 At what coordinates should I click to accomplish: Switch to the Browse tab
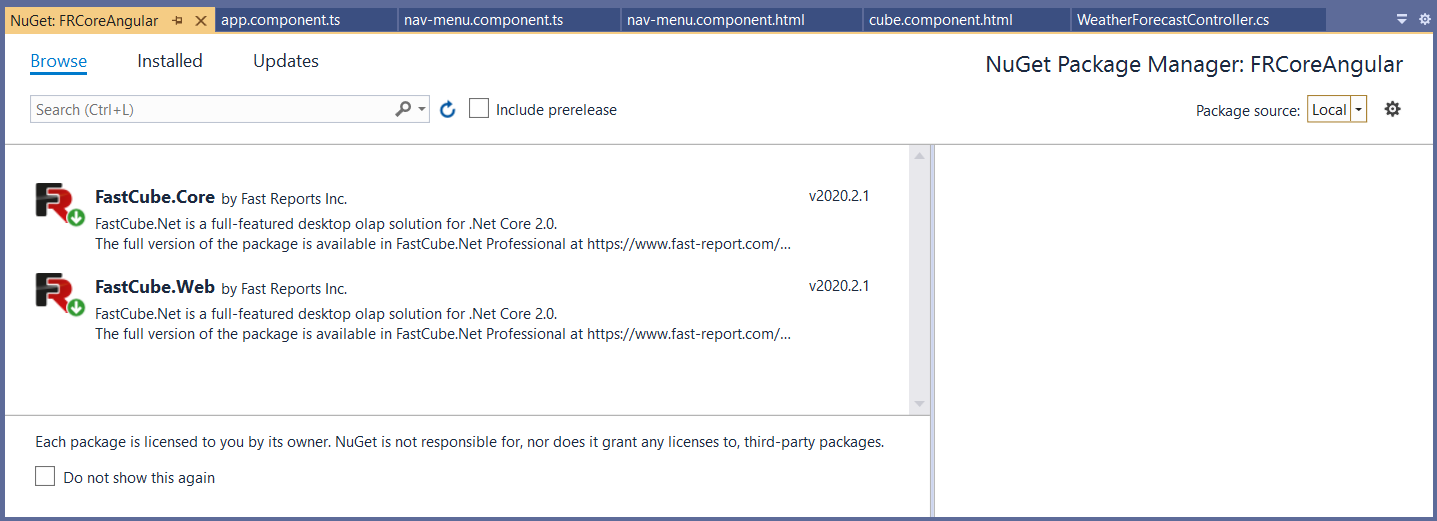(58, 61)
